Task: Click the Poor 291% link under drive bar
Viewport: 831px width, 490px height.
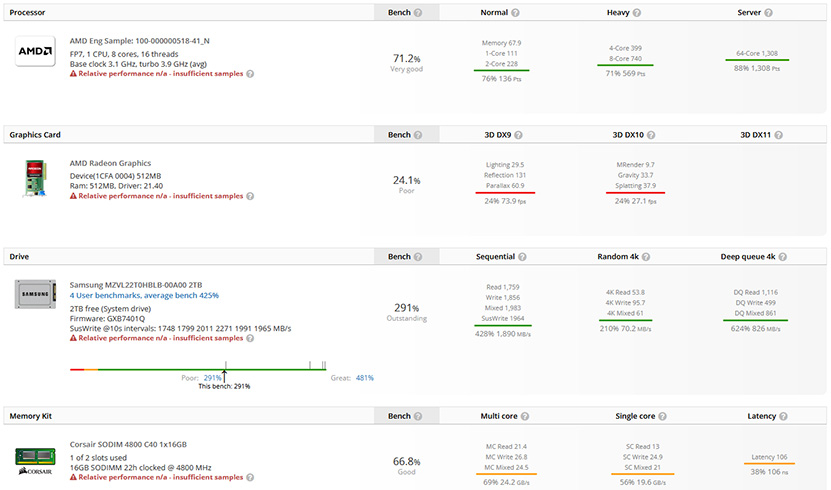Action: point(212,378)
